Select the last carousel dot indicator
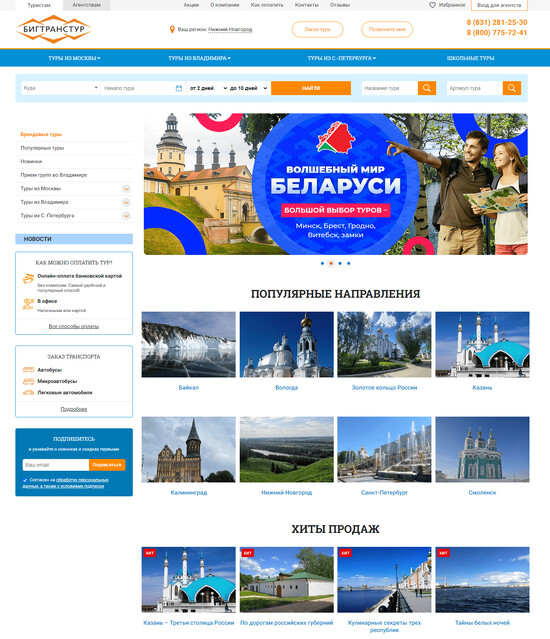This screenshot has width=550, height=639. tap(348, 263)
